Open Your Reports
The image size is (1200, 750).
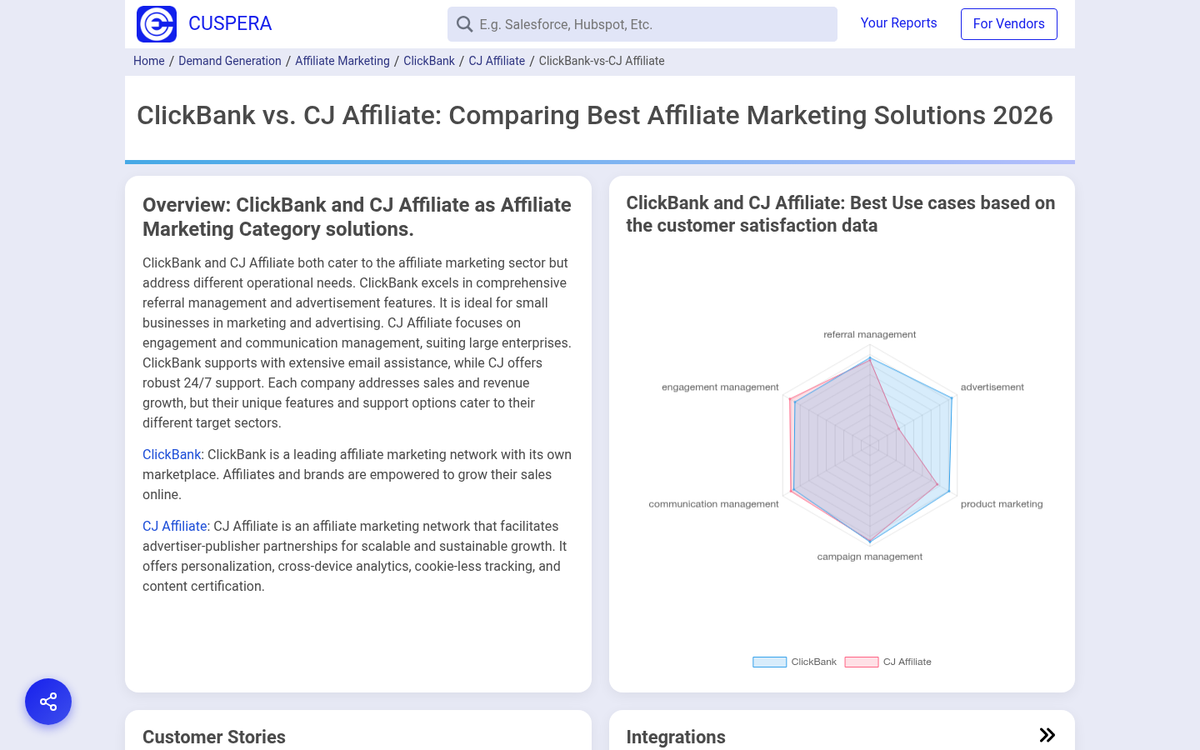898,22
